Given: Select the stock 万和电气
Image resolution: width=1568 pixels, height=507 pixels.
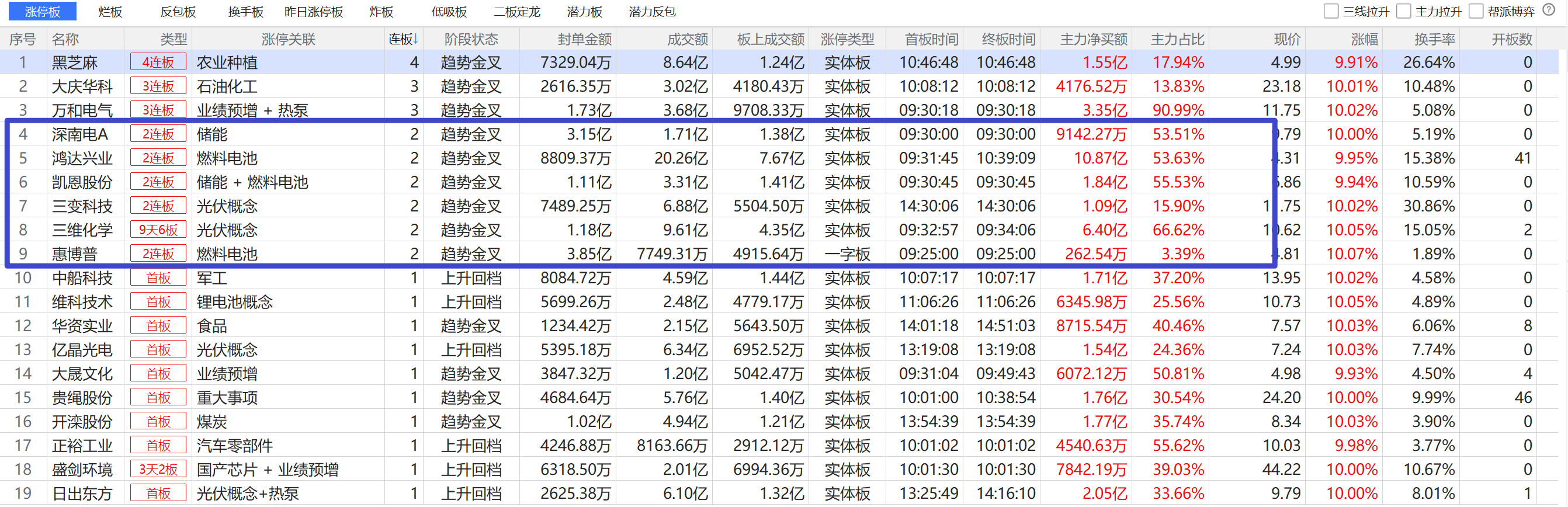Looking at the screenshot, I should point(82,110).
